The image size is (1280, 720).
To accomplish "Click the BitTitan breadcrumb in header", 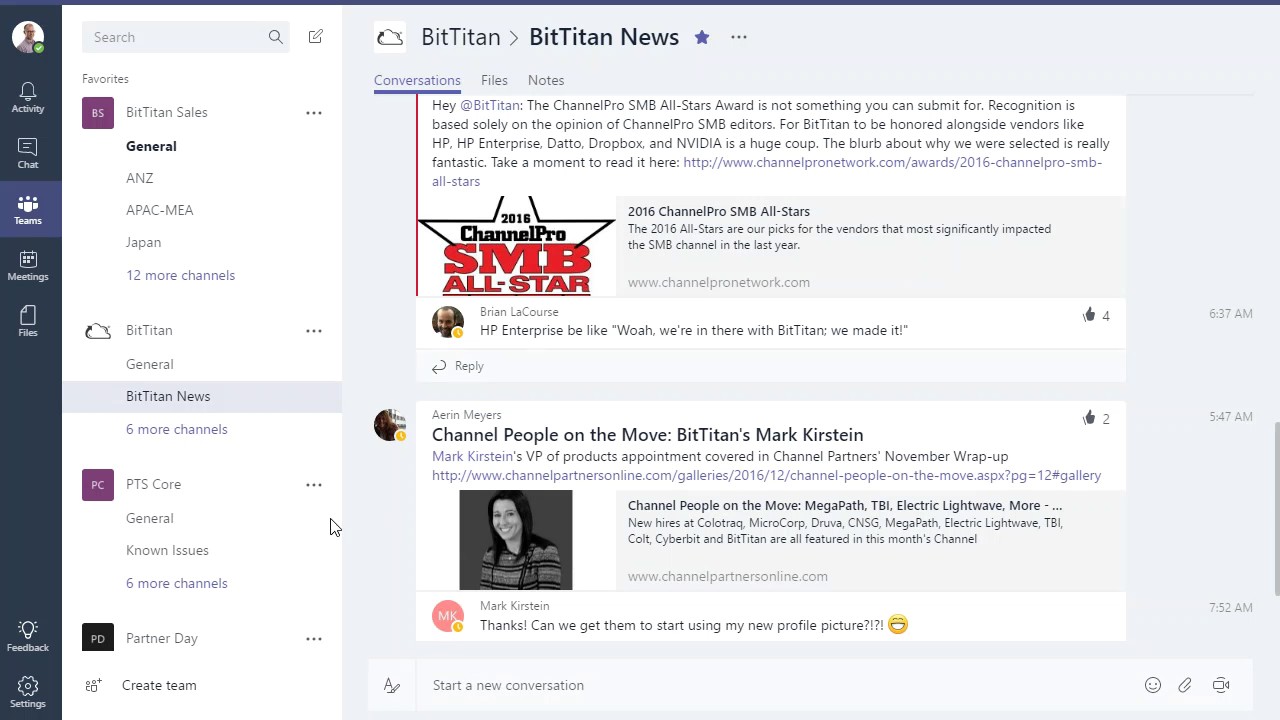I will tap(460, 37).
